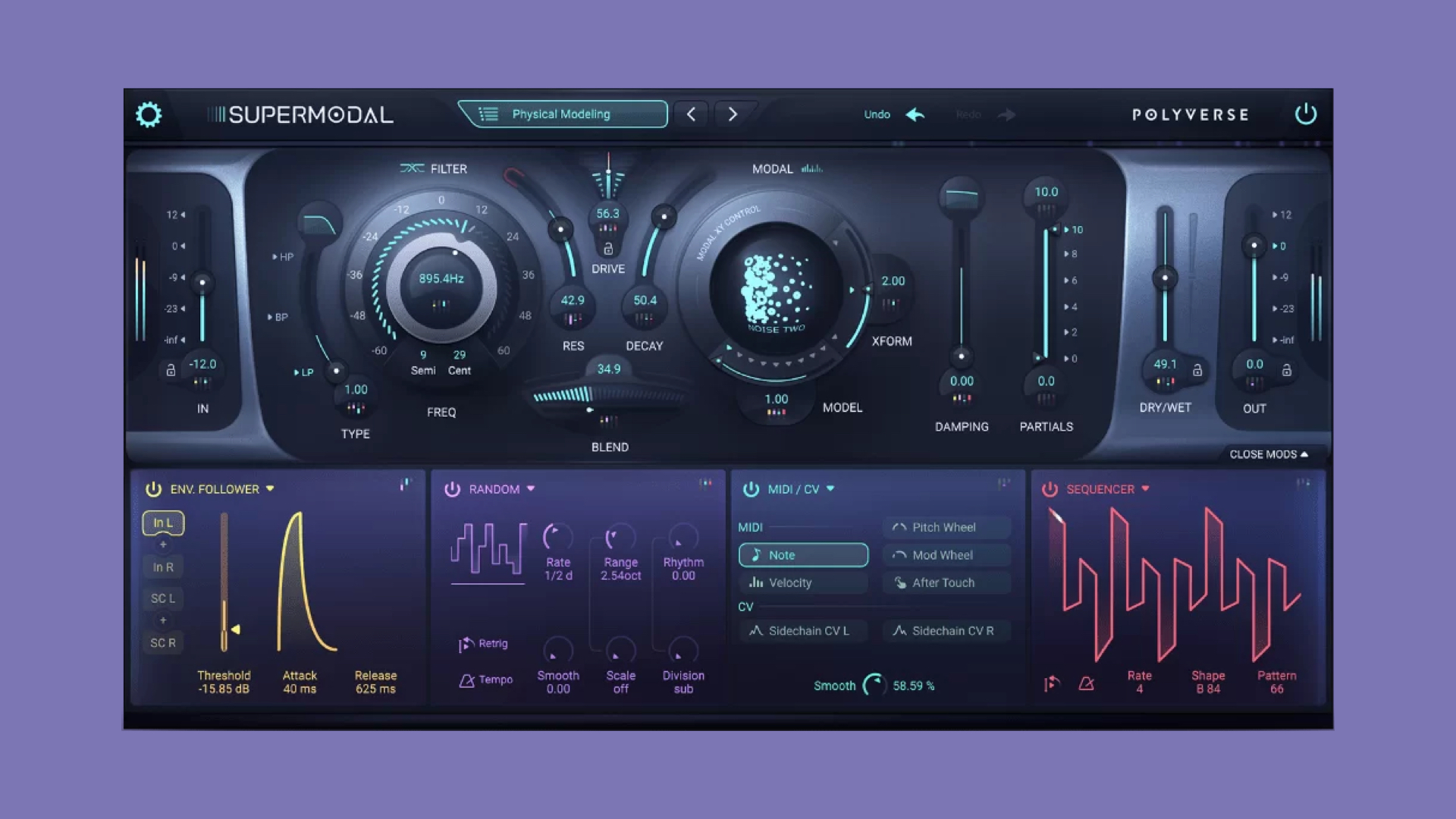This screenshot has width=1456, height=819.
Task: Toggle the Sequencer power button
Action: pos(1050,489)
